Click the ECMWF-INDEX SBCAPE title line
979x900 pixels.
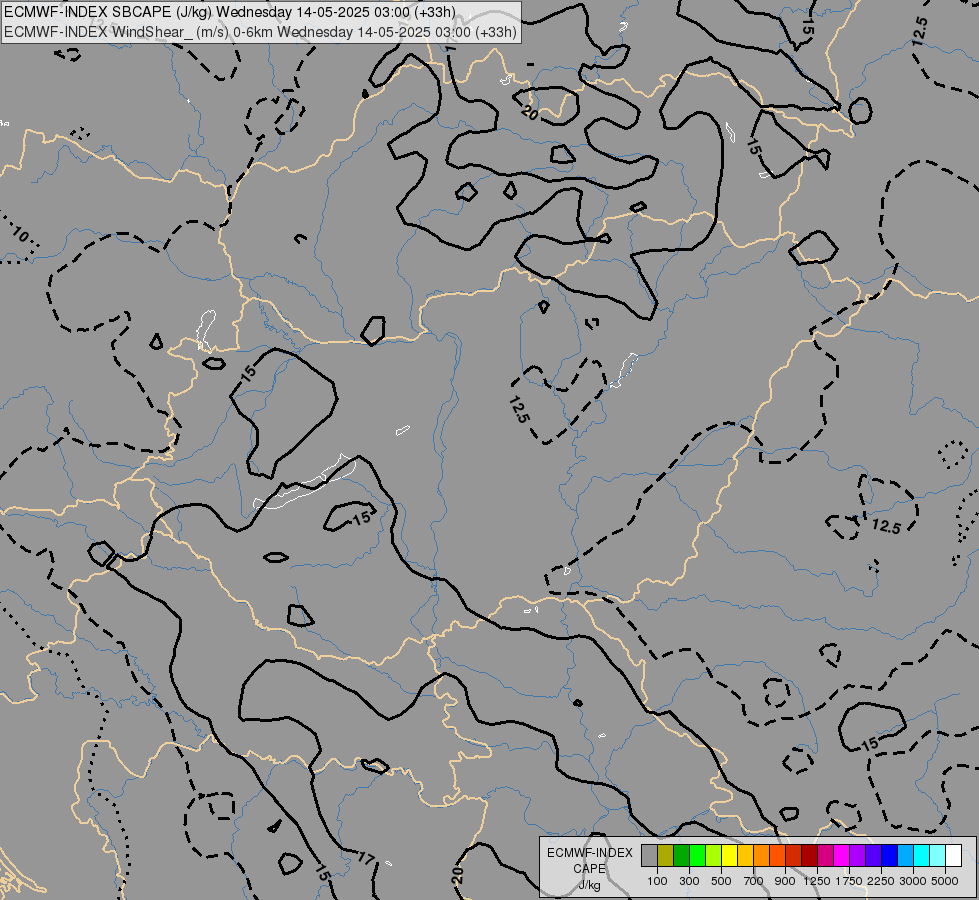pos(230,12)
